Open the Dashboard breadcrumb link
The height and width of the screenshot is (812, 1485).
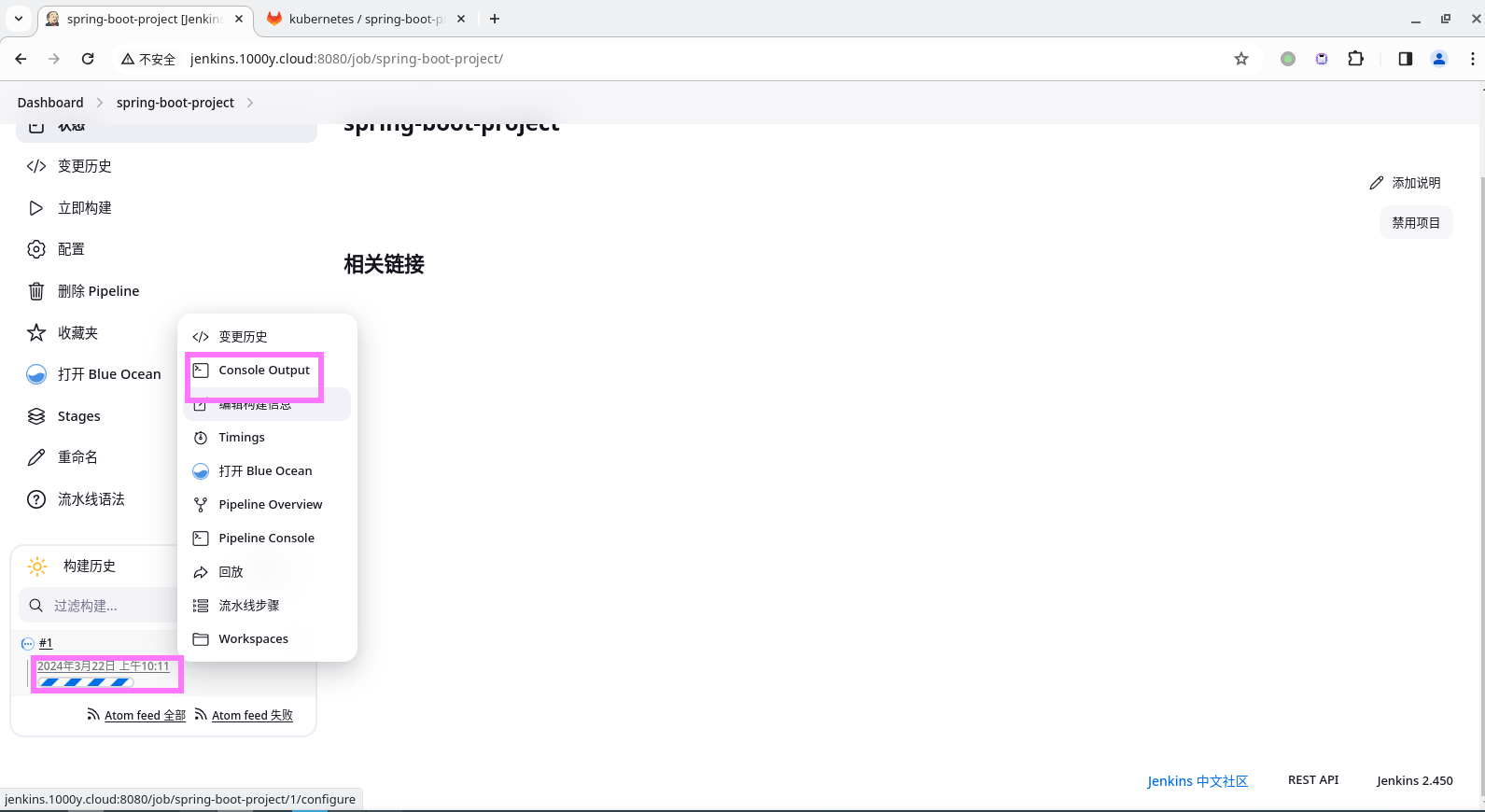click(x=50, y=103)
